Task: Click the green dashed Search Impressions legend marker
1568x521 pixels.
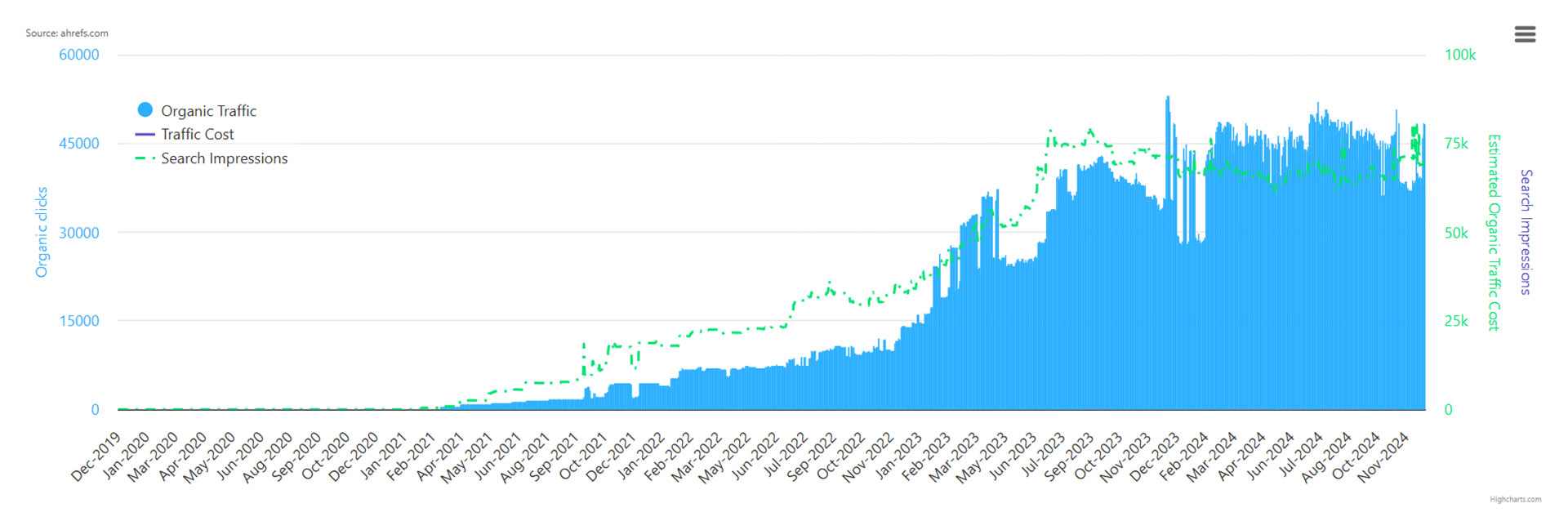Action: click(145, 158)
